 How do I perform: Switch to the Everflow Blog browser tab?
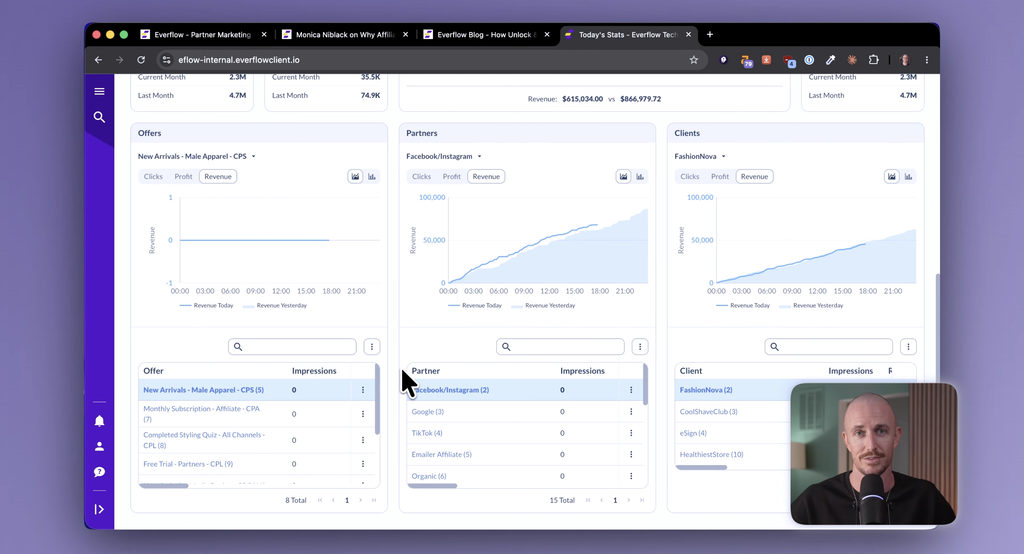[x=487, y=35]
